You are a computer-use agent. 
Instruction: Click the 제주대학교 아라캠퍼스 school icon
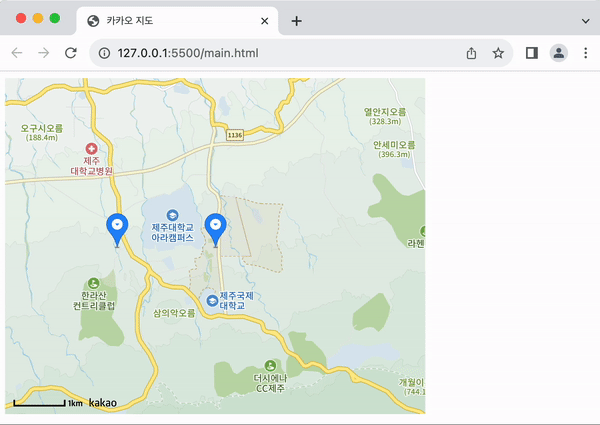[172, 215]
